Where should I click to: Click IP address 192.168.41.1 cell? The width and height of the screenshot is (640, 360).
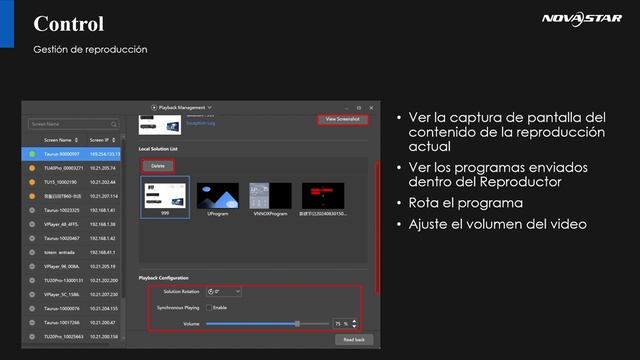click(x=102, y=253)
